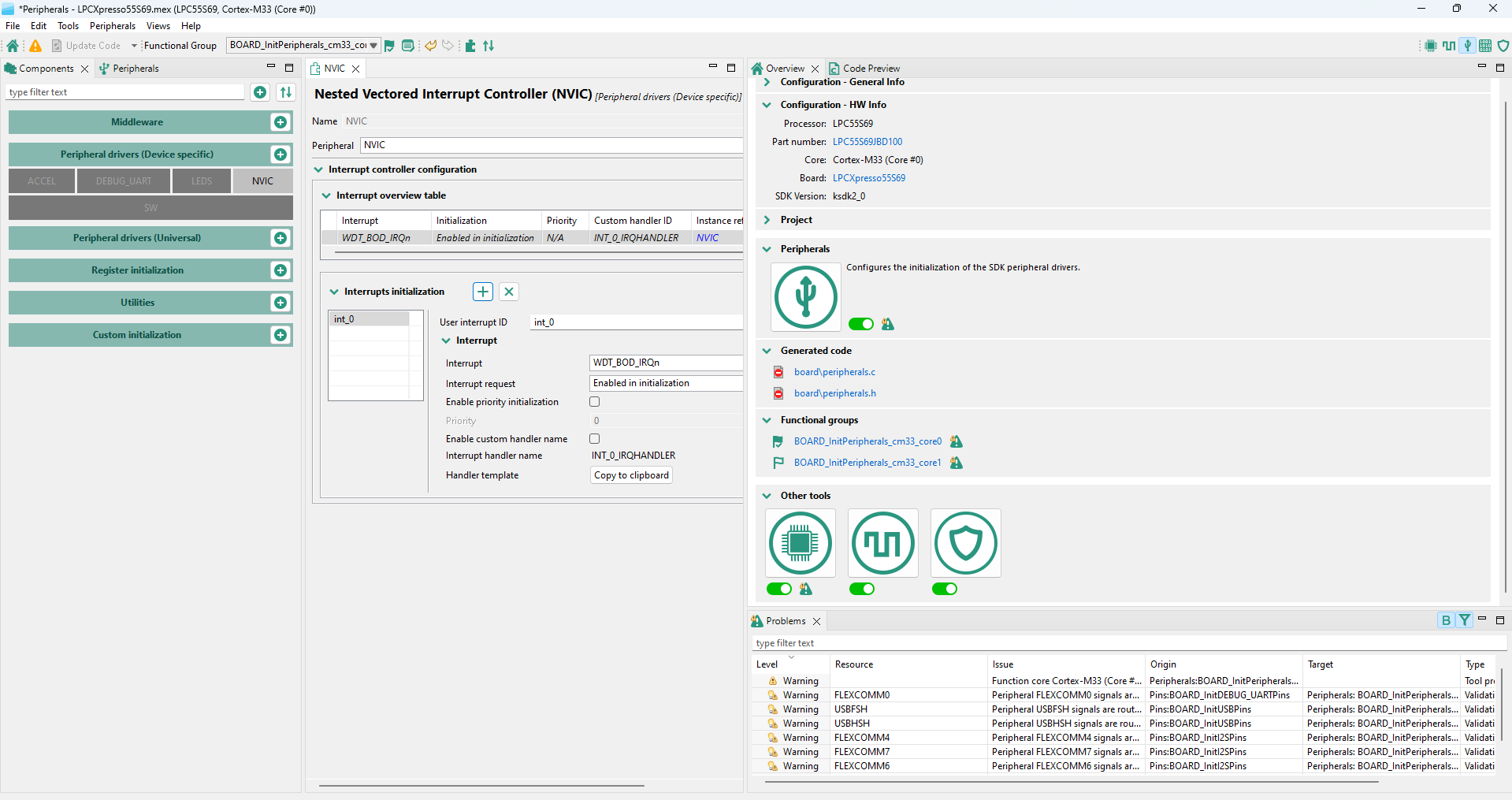Collapse Configuration - HW Info
The image size is (1512, 800).
[767, 105]
